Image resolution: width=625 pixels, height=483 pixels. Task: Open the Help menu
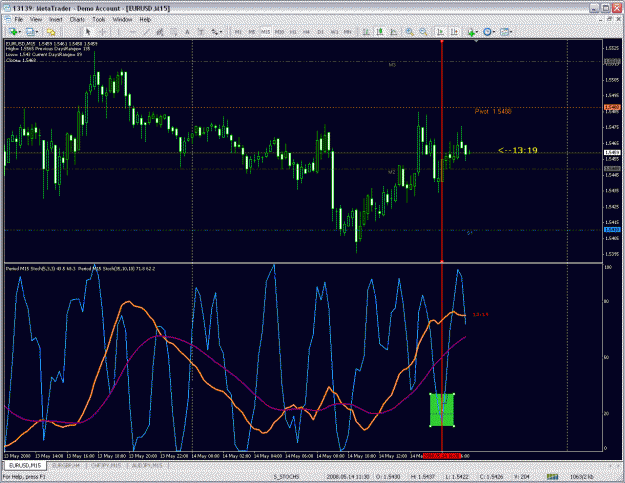pos(145,19)
